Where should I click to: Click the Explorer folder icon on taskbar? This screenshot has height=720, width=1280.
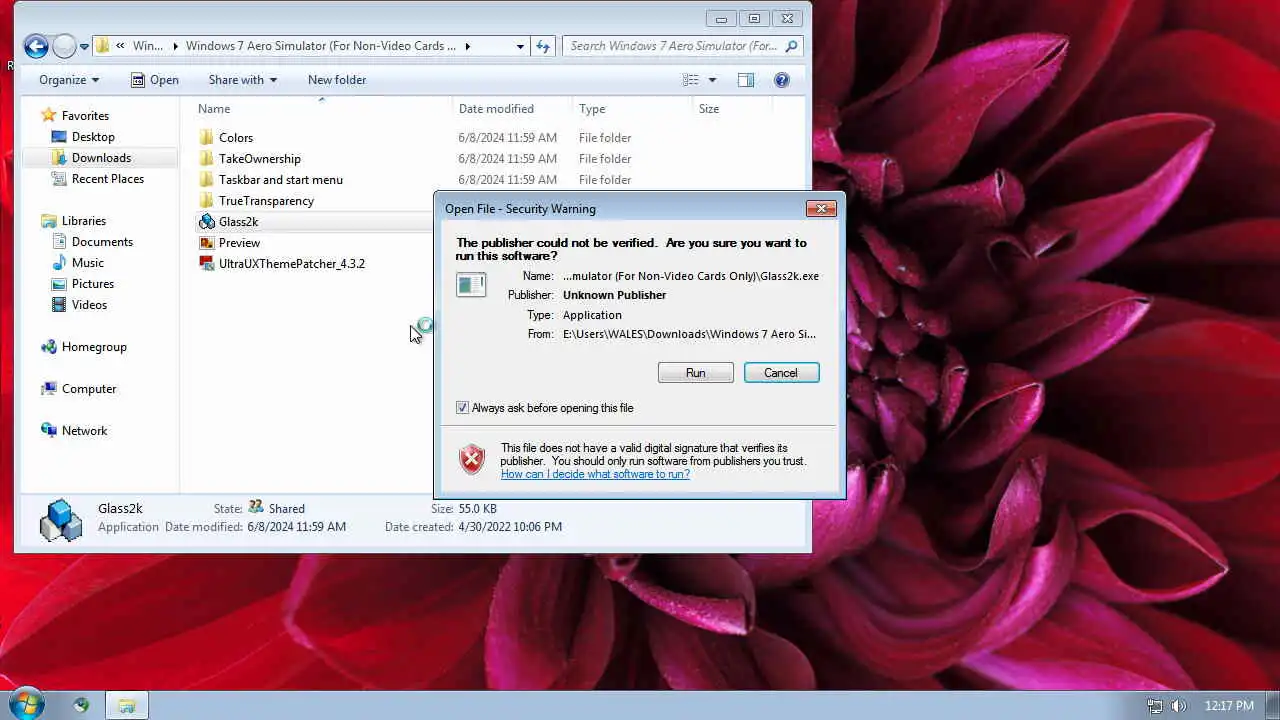click(x=127, y=705)
